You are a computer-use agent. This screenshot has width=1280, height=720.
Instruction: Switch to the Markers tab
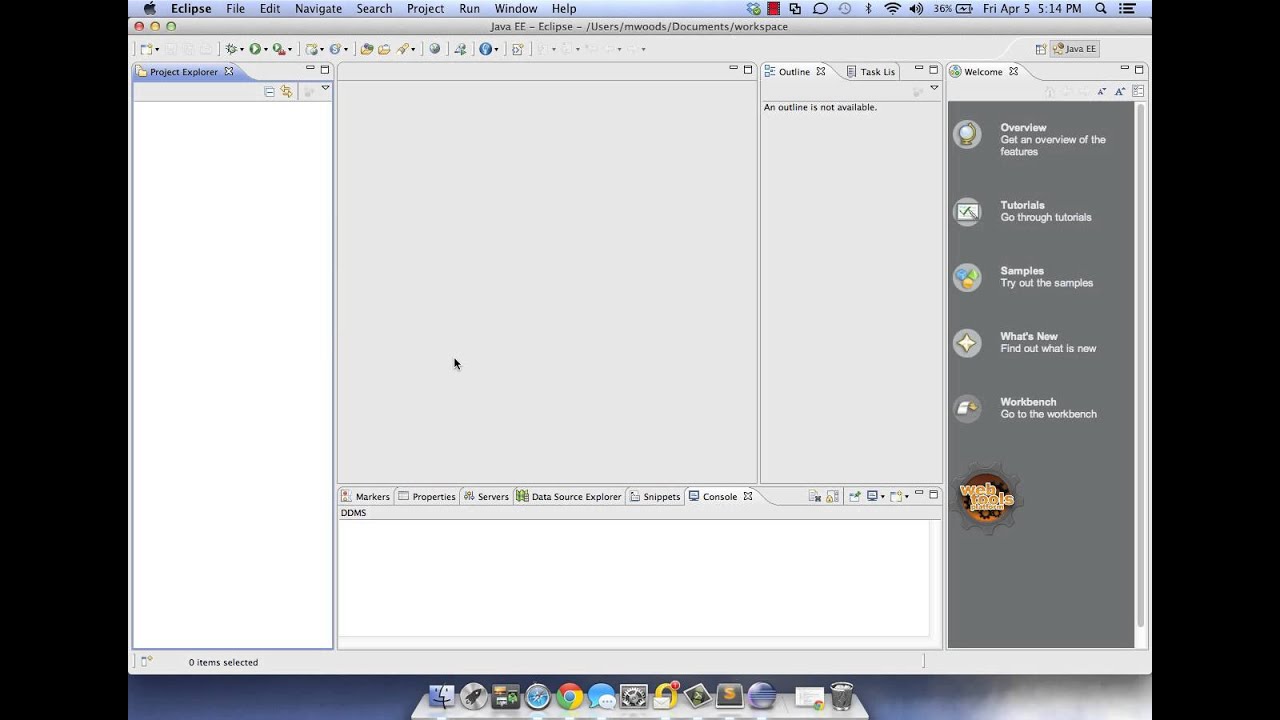pos(365,496)
